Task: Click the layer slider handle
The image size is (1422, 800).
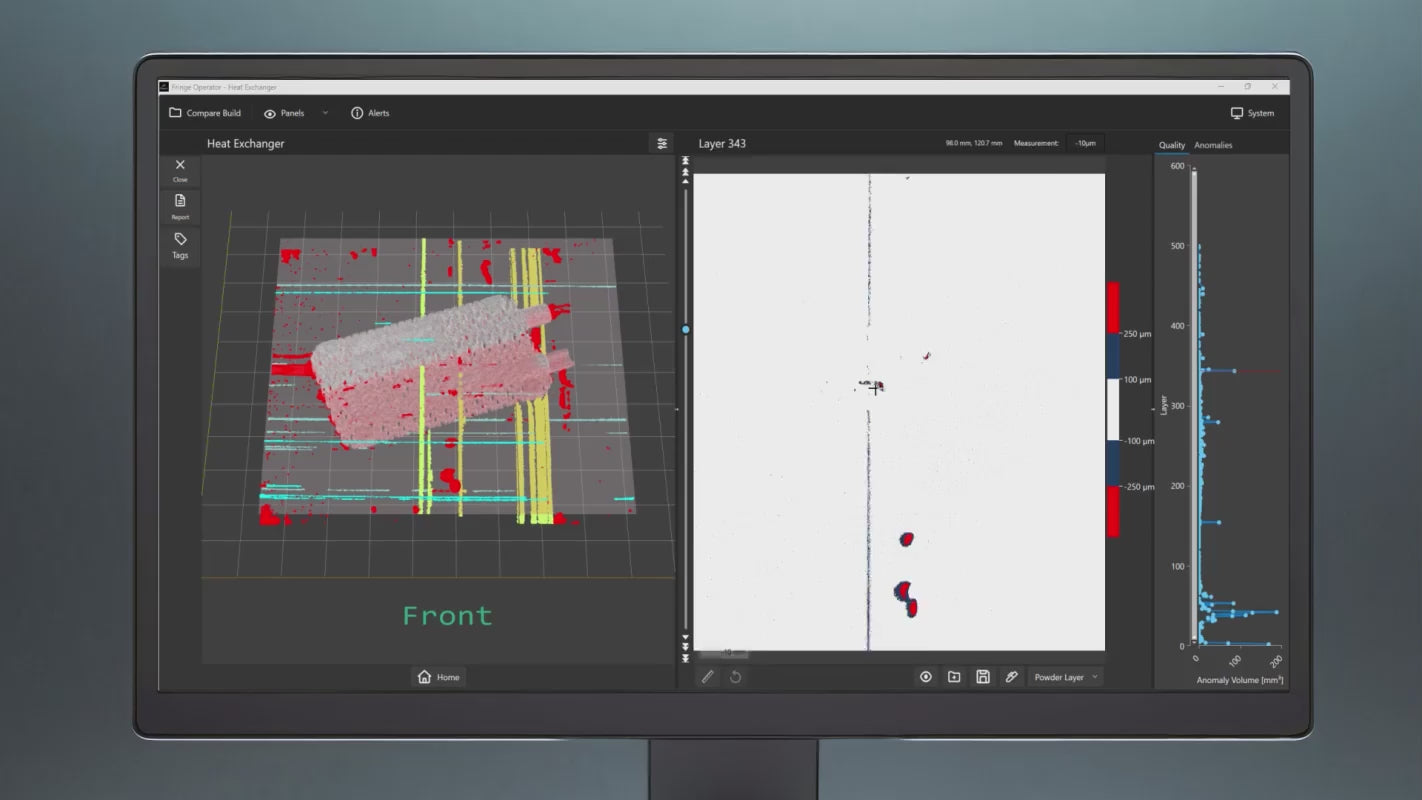Action: [x=686, y=329]
